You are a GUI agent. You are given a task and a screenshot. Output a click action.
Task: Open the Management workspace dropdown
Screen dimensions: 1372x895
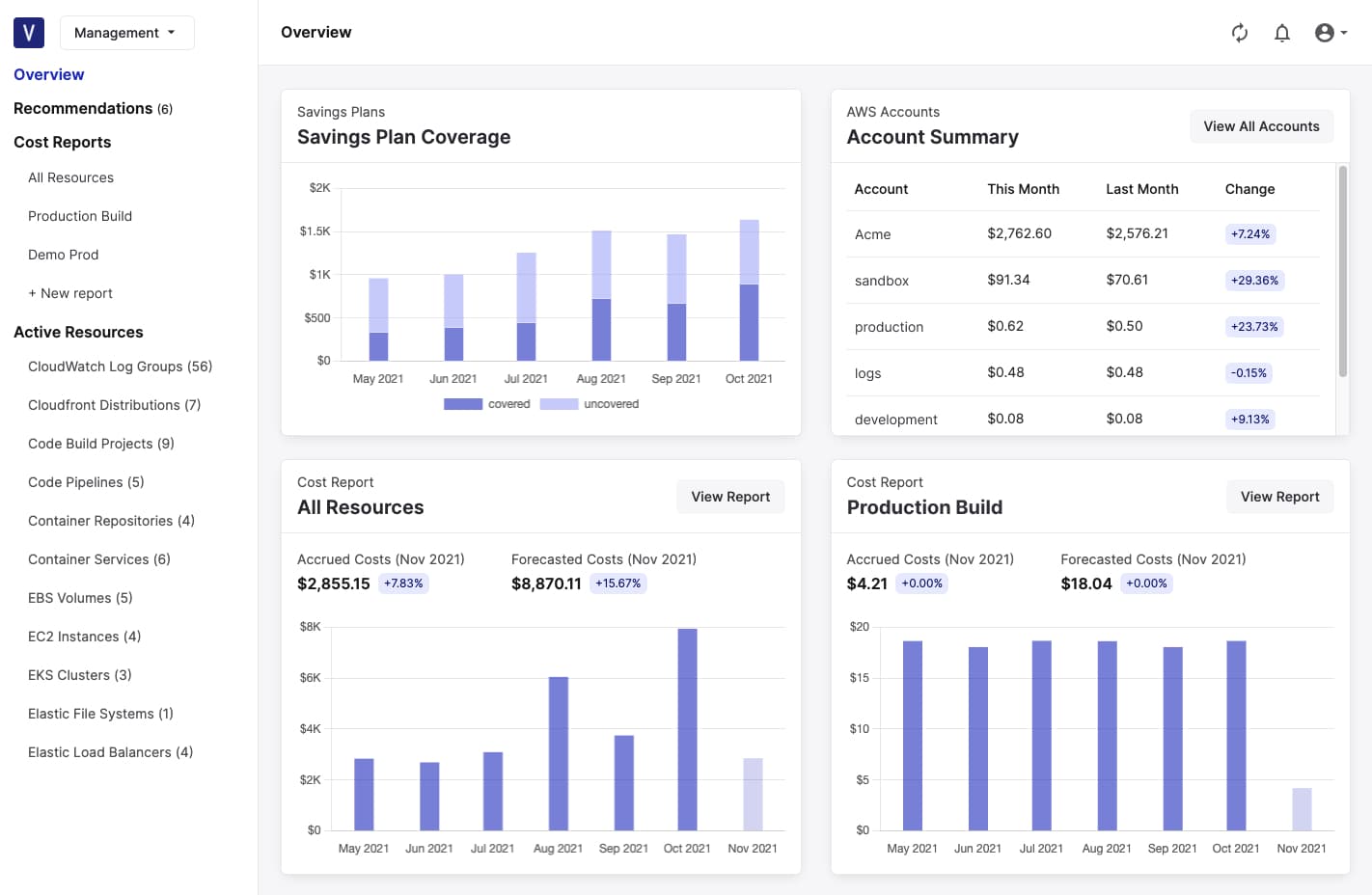126,32
